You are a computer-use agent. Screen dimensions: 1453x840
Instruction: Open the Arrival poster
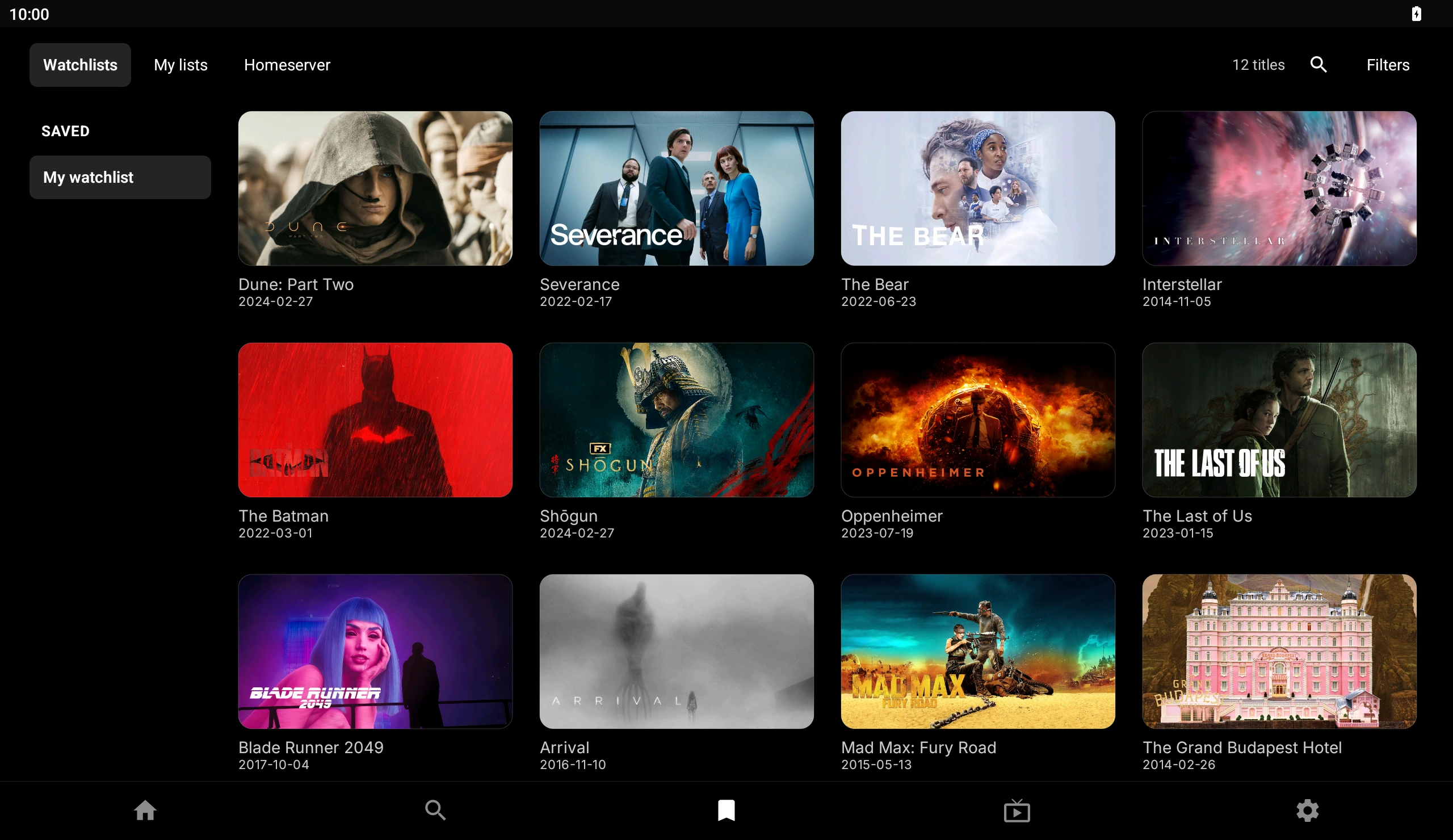pyautogui.click(x=677, y=652)
